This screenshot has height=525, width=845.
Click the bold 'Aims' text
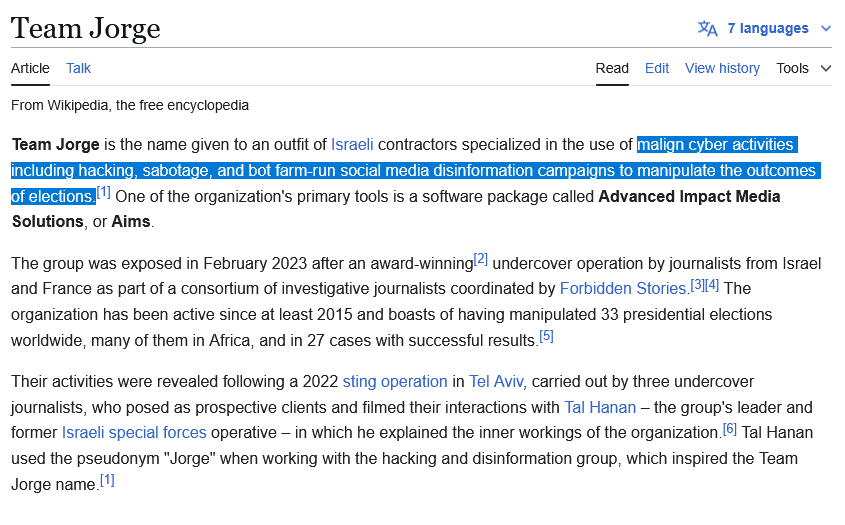[x=130, y=222]
